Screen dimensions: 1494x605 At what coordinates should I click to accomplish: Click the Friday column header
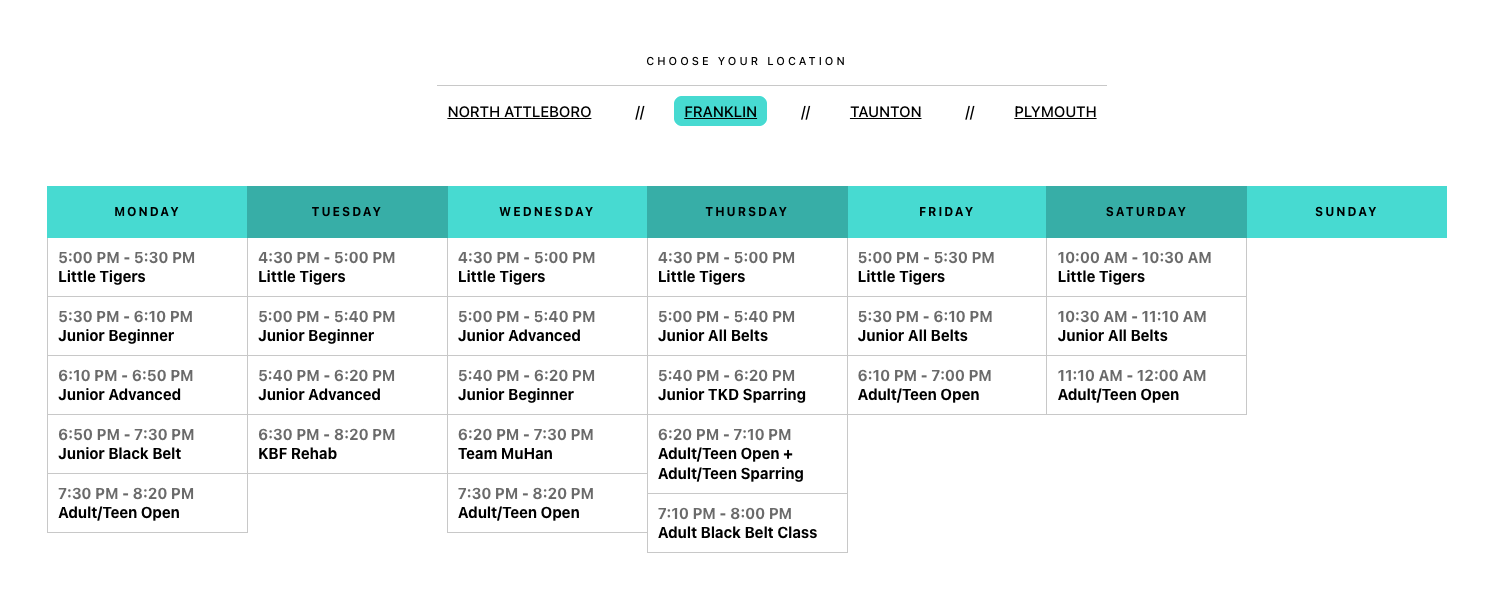tap(946, 212)
